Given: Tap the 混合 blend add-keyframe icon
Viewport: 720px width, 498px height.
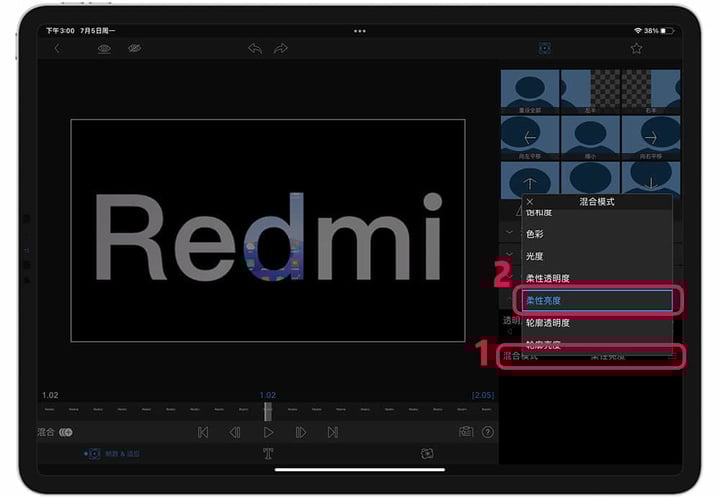Looking at the screenshot, I should (66, 432).
